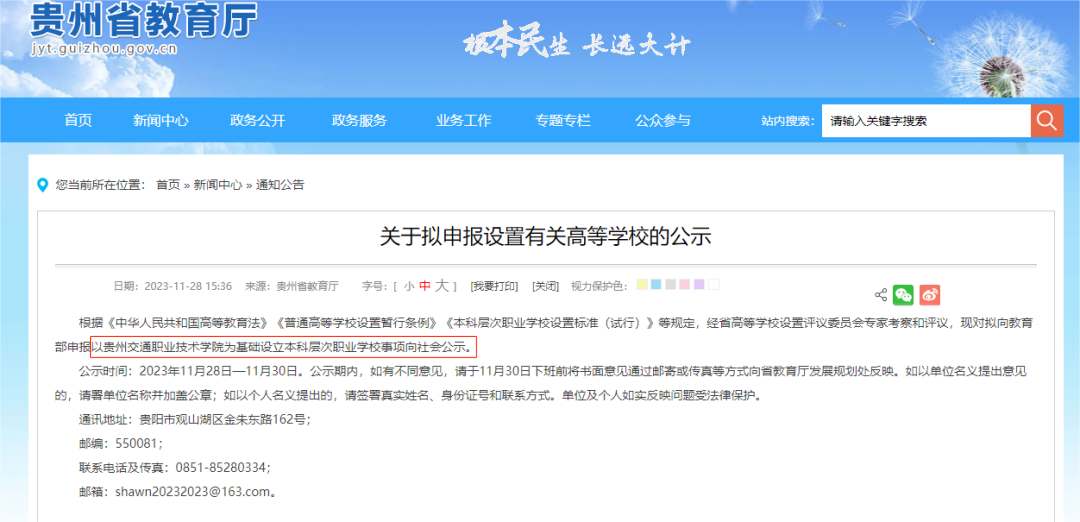
Task: Share the article via Weibo icon
Action: (x=930, y=295)
